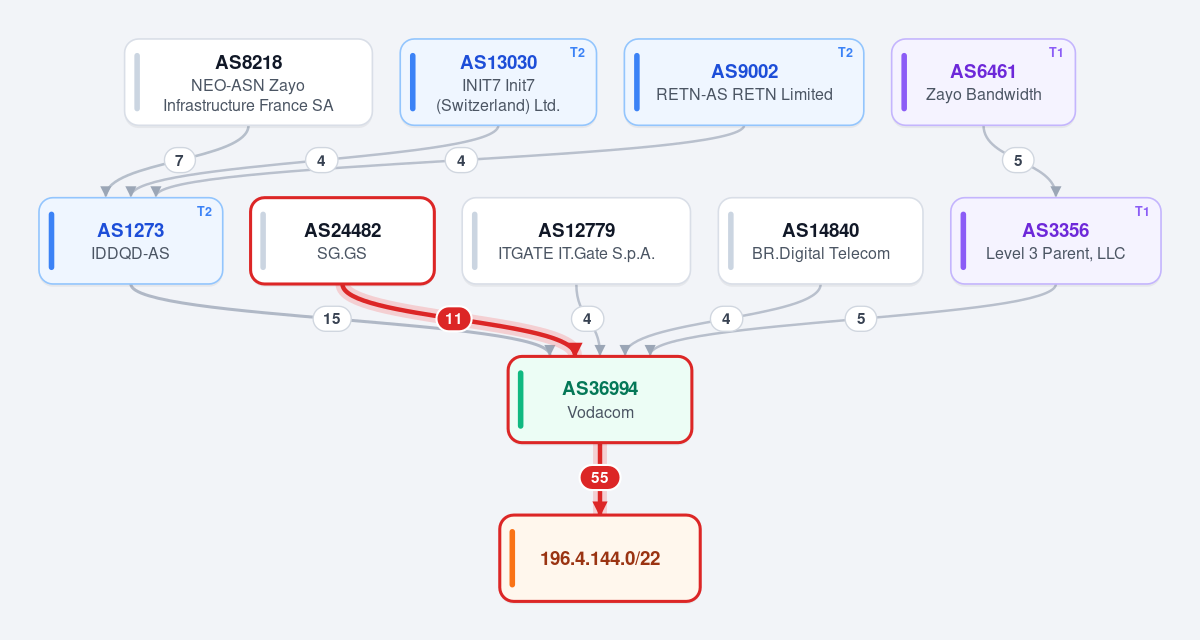The width and height of the screenshot is (1200, 640).
Task: Open the AS9002 RETN Limited node
Action: click(x=744, y=82)
